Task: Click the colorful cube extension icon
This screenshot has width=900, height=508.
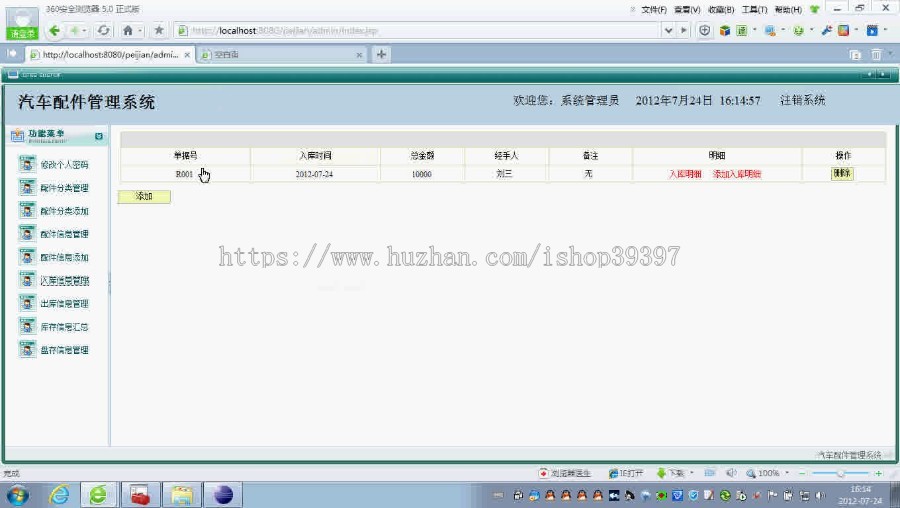Action: (725, 30)
